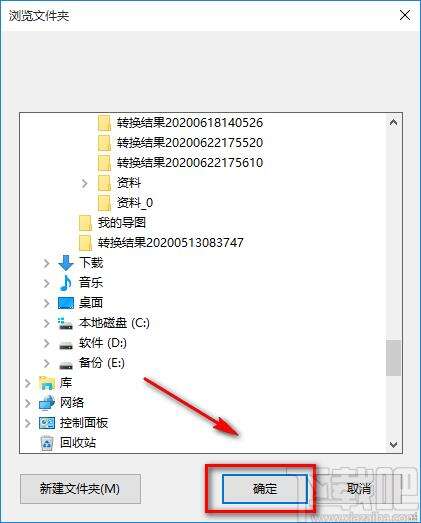
Task: Click the Local Disk (C:) drive icon
Action: [65, 323]
